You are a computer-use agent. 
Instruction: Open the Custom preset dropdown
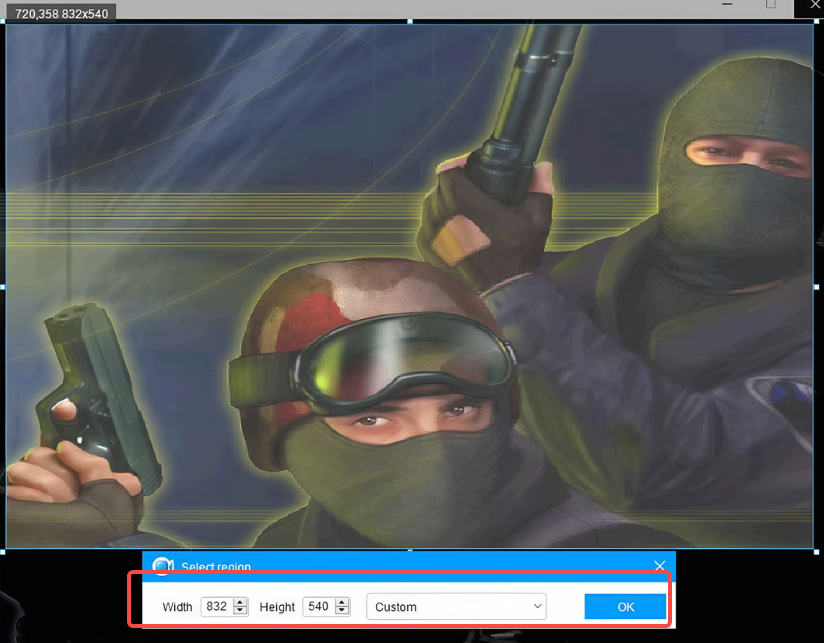pos(456,607)
